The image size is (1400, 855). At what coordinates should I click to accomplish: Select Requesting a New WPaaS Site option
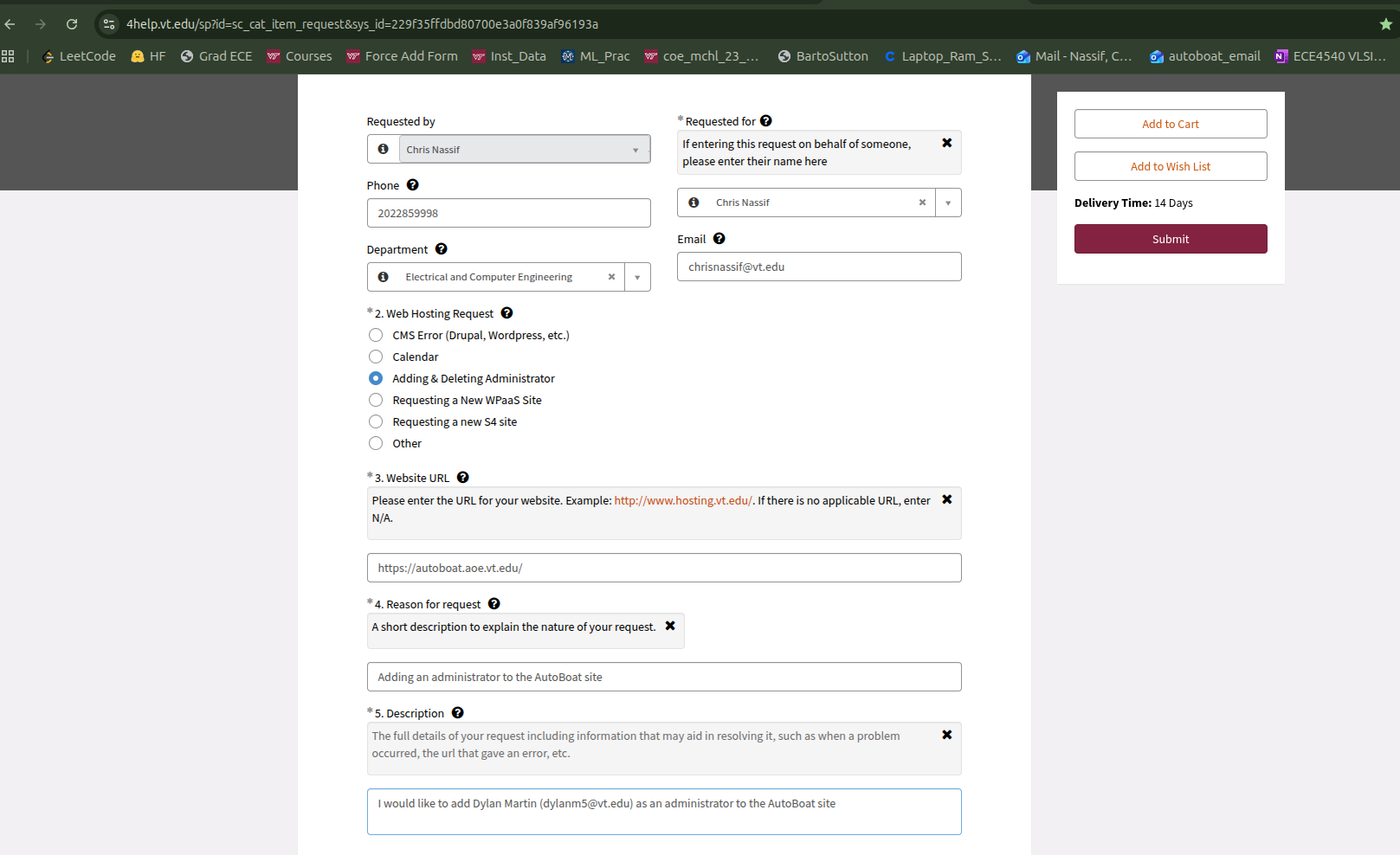[376, 400]
